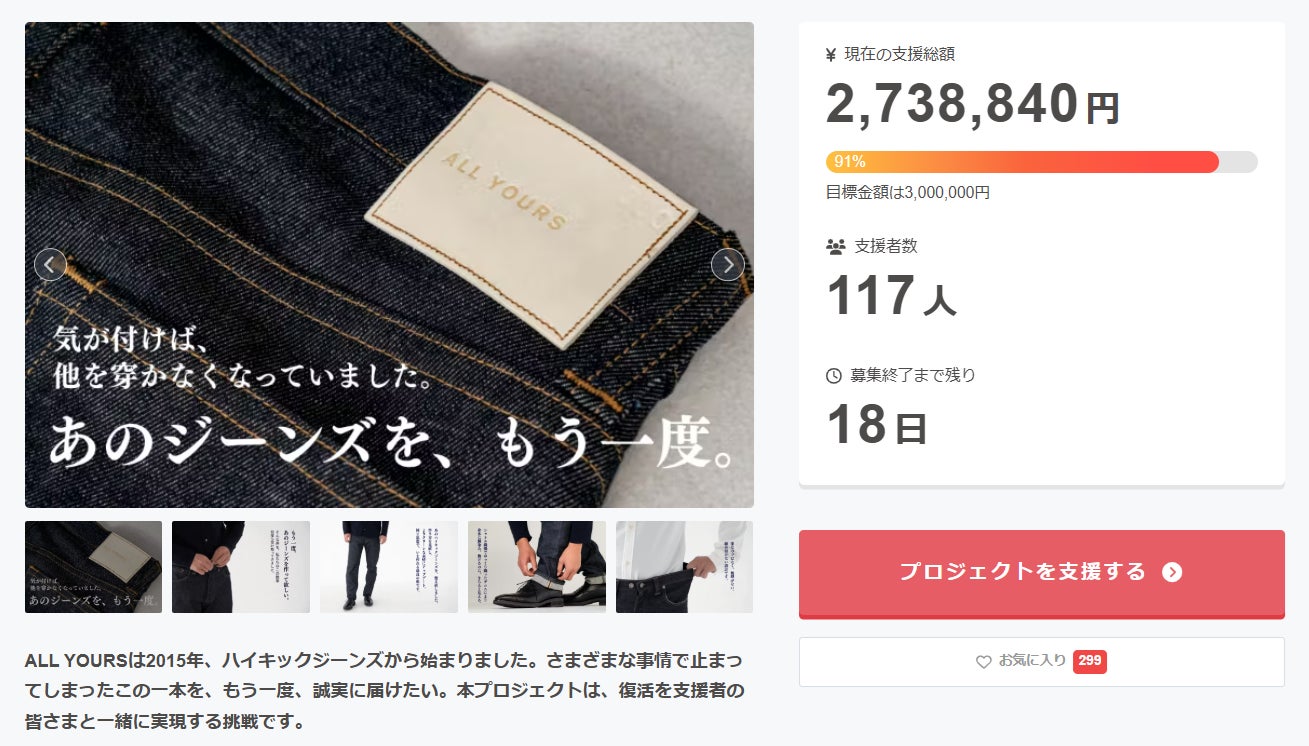
Task: Click プロジェクトを支援する button
Action: pyautogui.click(x=1042, y=573)
